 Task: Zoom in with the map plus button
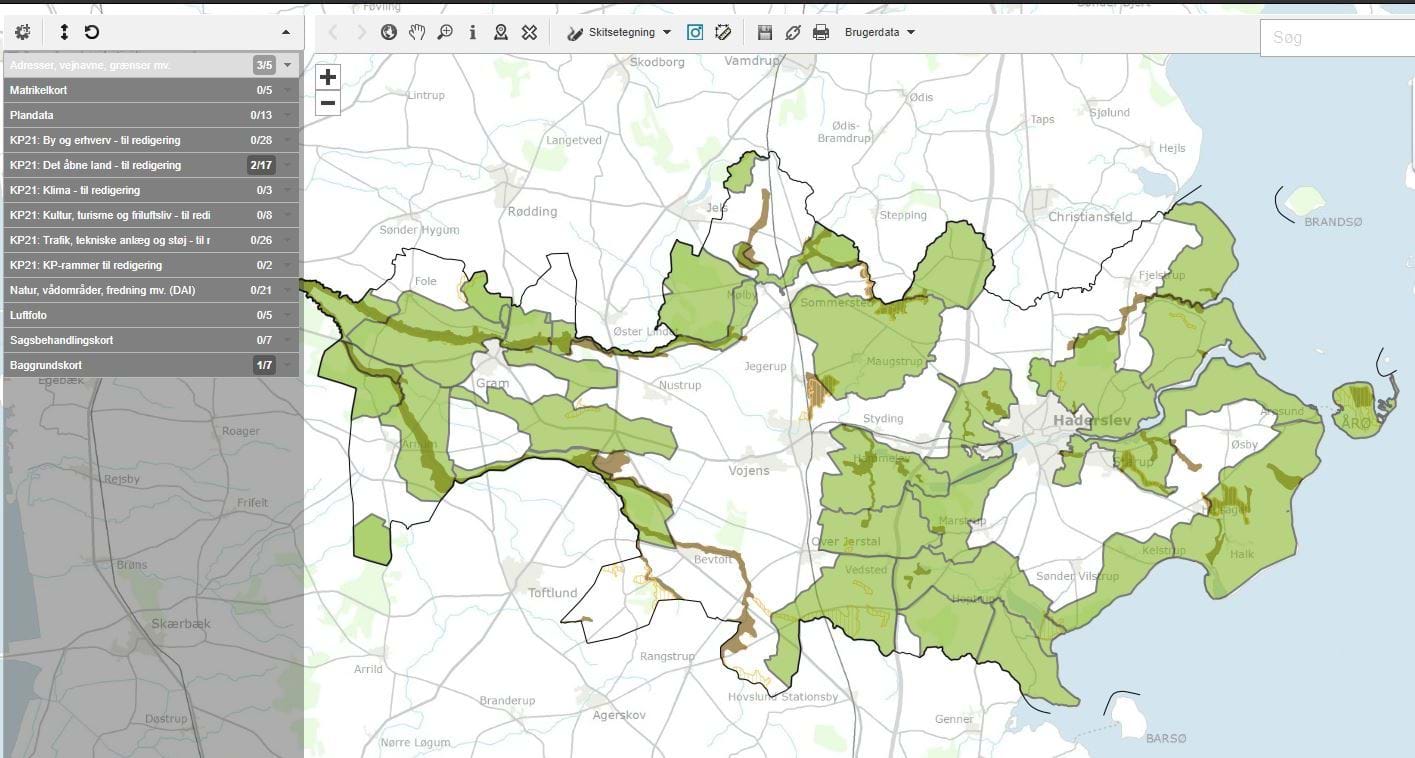tap(328, 77)
